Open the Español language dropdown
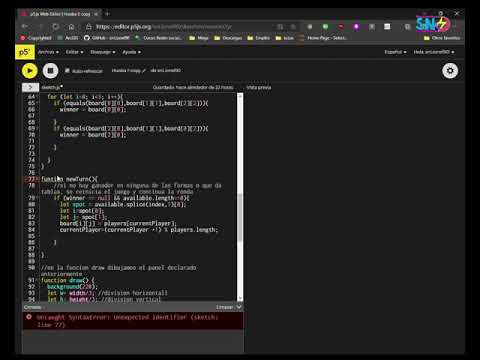The height and width of the screenshot is (360, 480). [395, 52]
